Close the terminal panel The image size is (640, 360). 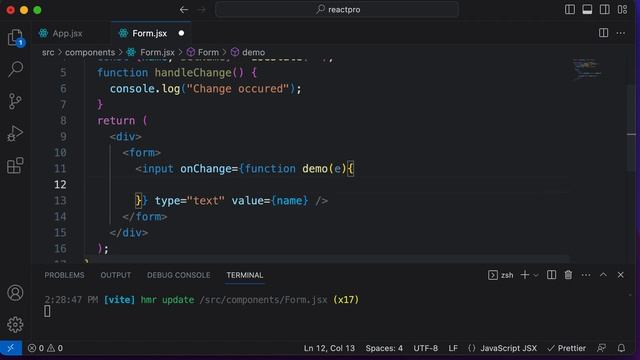[620, 275]
